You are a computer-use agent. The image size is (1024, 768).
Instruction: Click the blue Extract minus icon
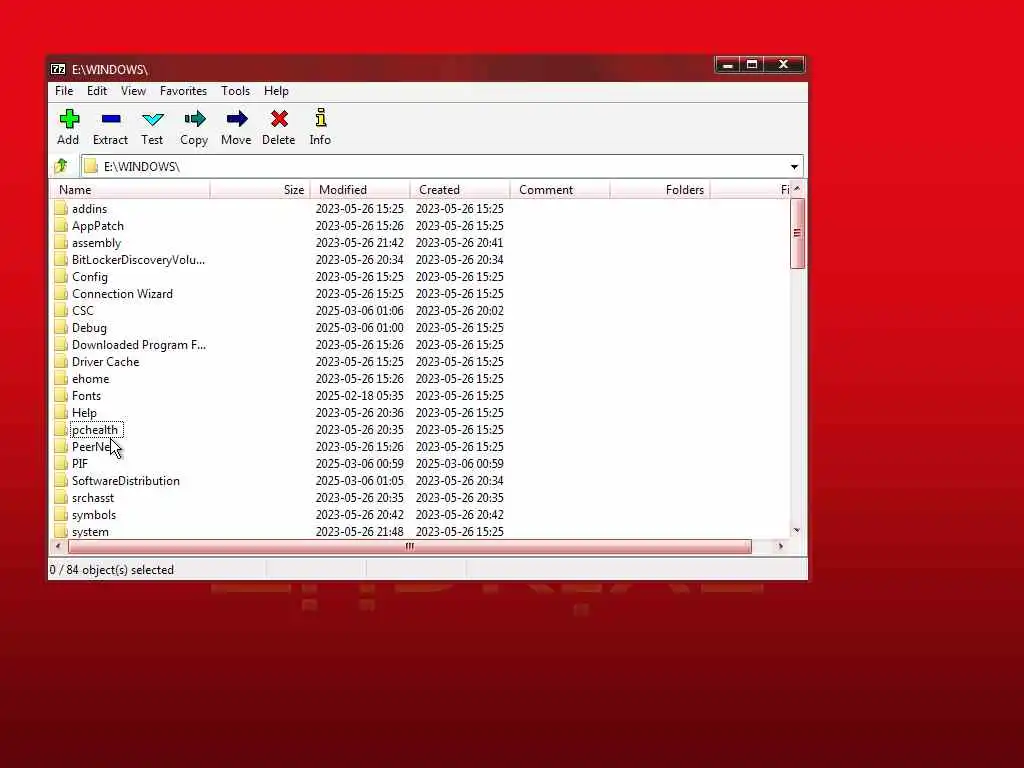tap(111, 119)
